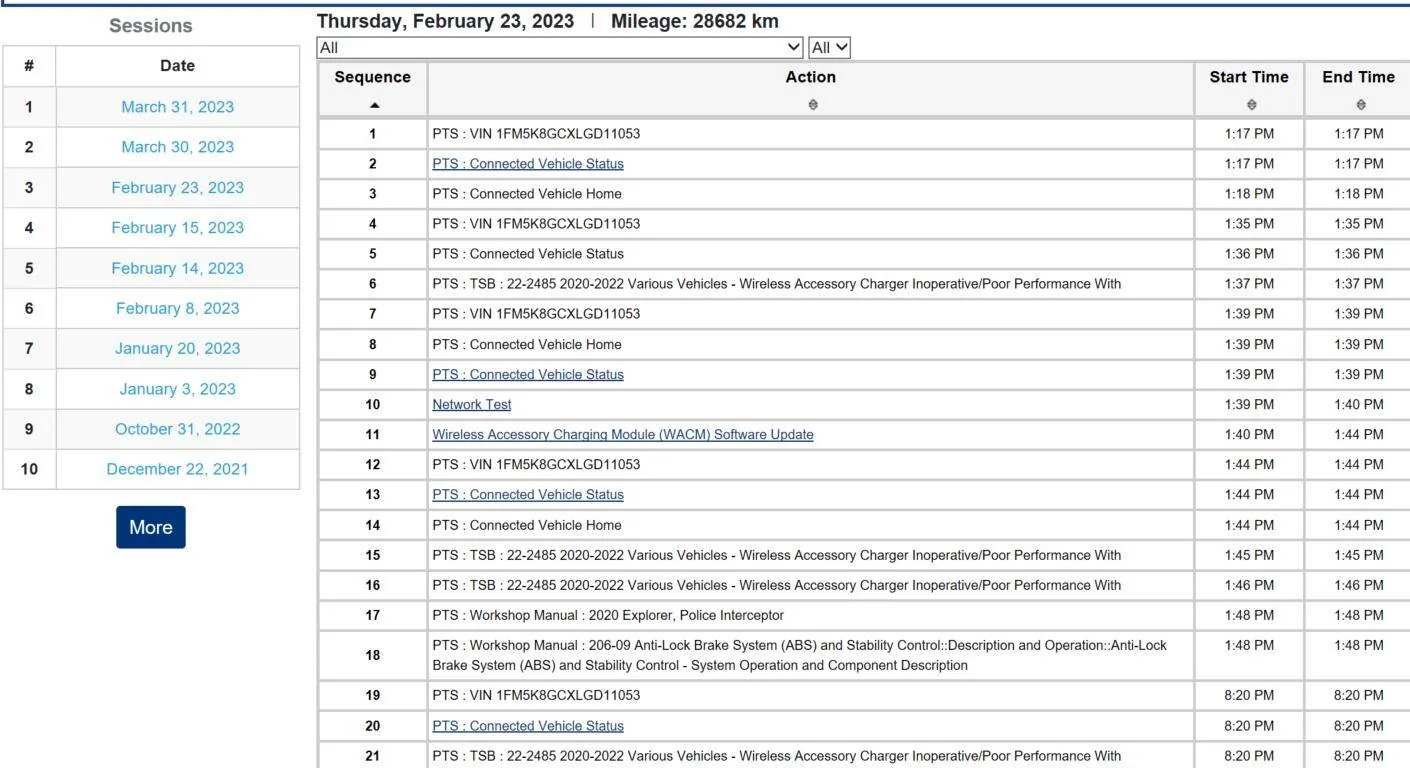Open Connected Vehicle Status link in sequence 2
The width and height of the screenshot is (1410, 768).
click(x=528, y=163)
